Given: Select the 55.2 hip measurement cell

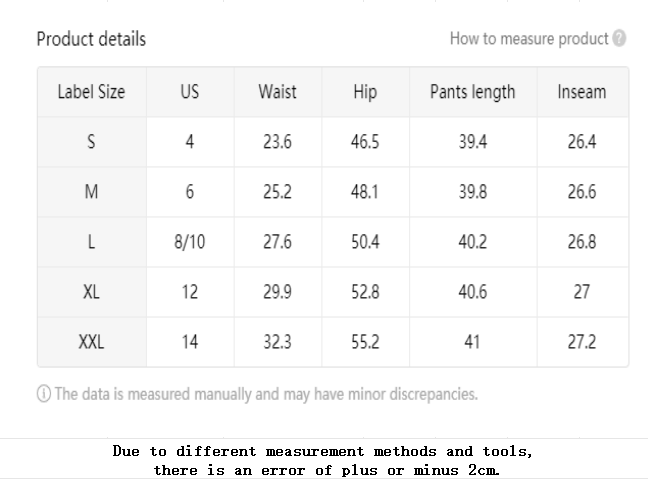Looking at the screenshot, I should point(365,342).
